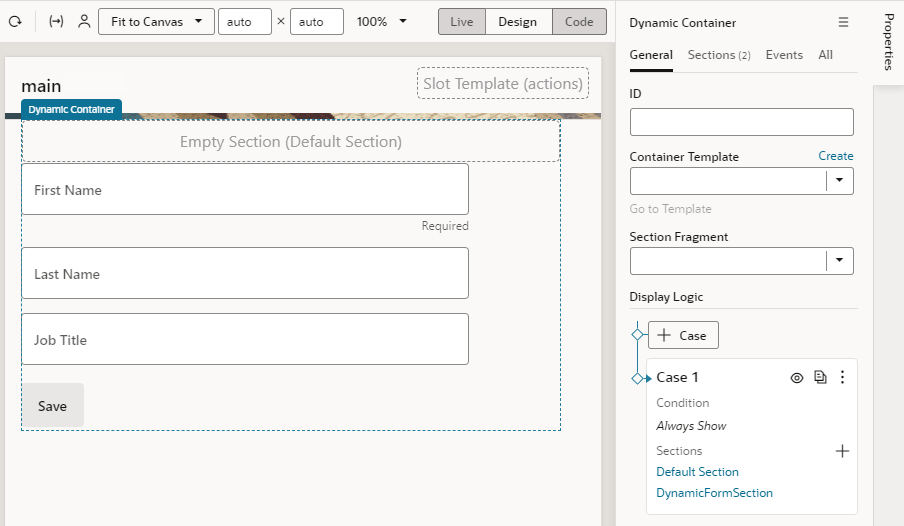Viewport: 904px width, 526px height.
Task: Open the Fit to Canvas dropdown
Action: coord(156,22)
